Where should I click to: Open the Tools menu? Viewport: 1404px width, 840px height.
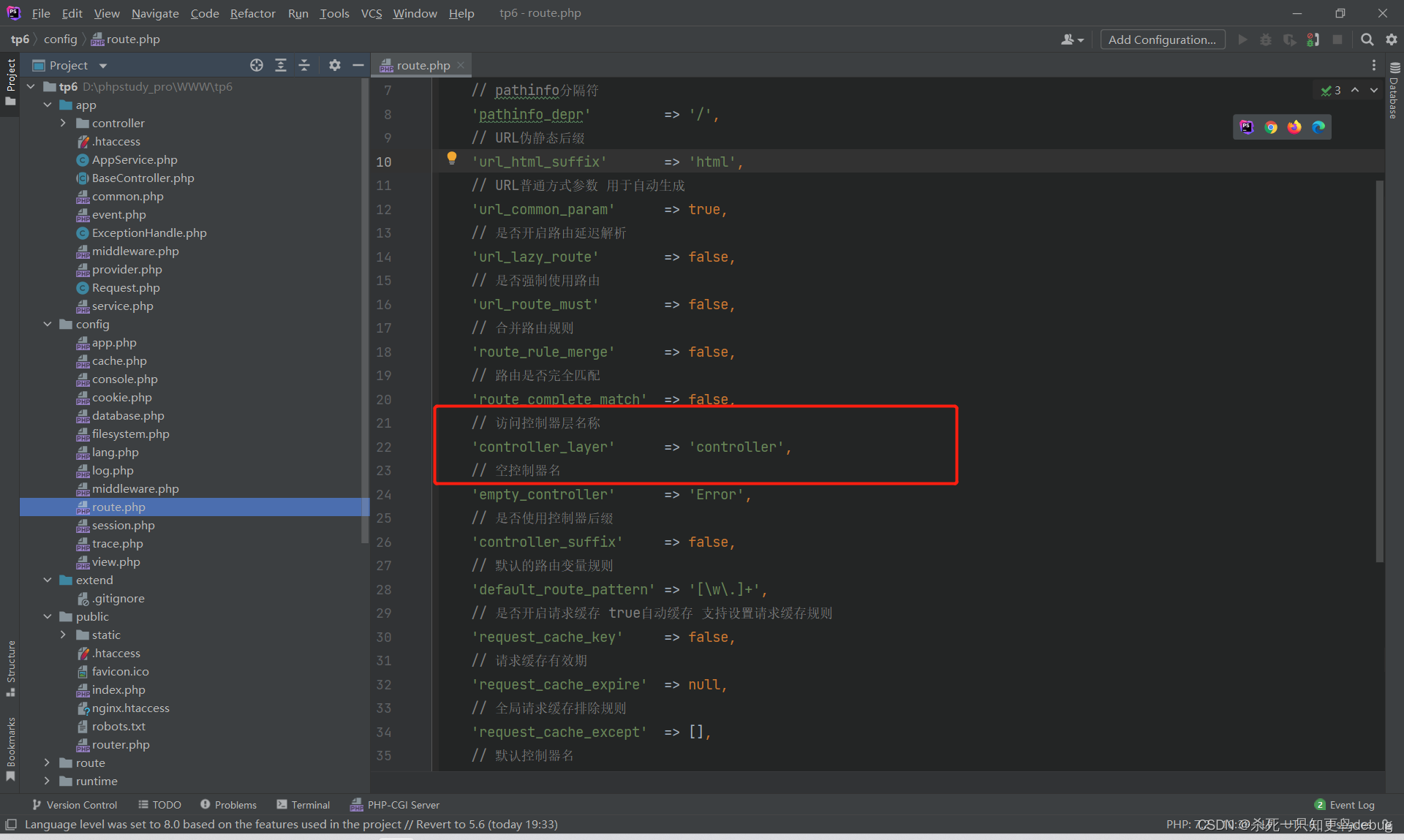point(334,13)
